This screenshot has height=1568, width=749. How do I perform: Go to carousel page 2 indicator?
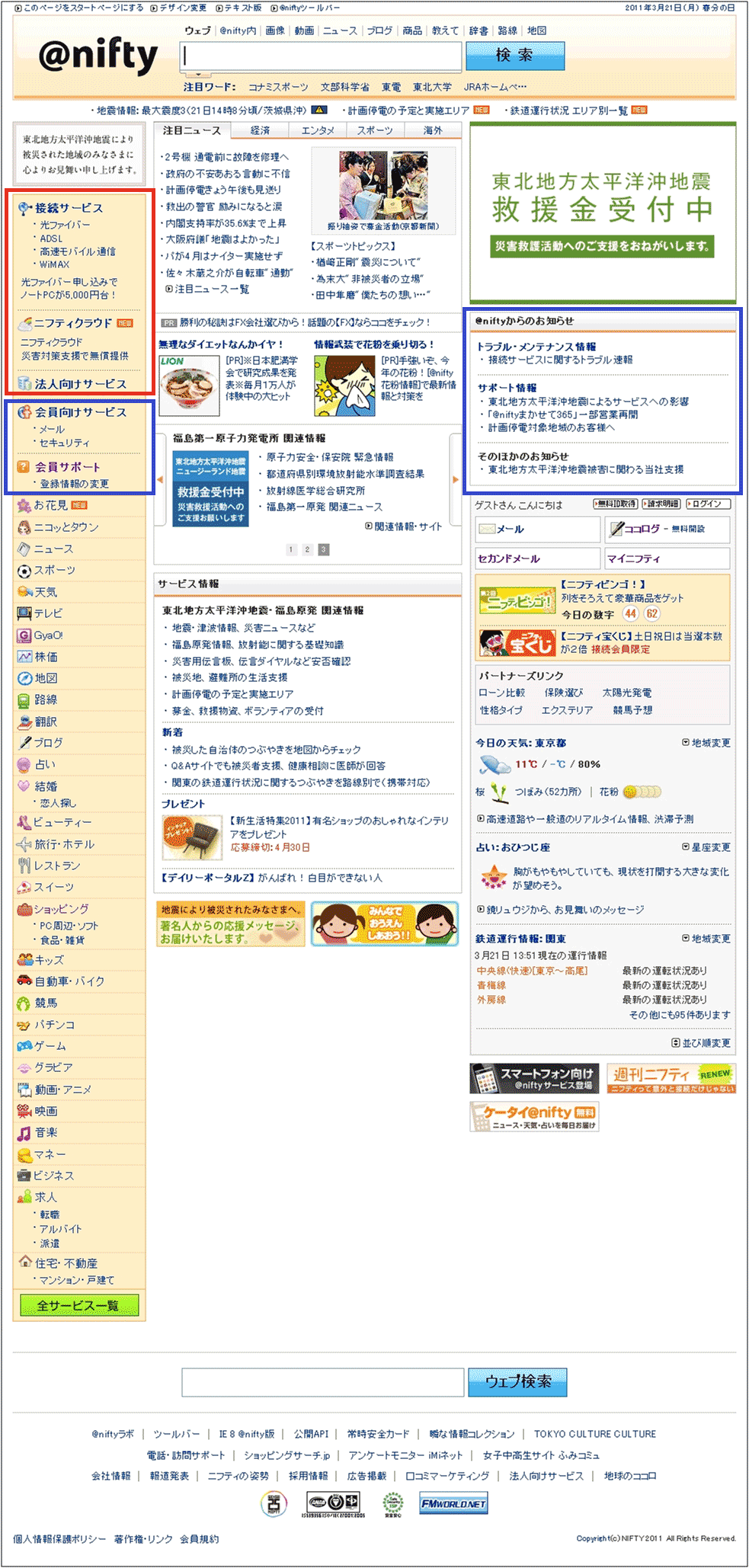tap(307, 549)
